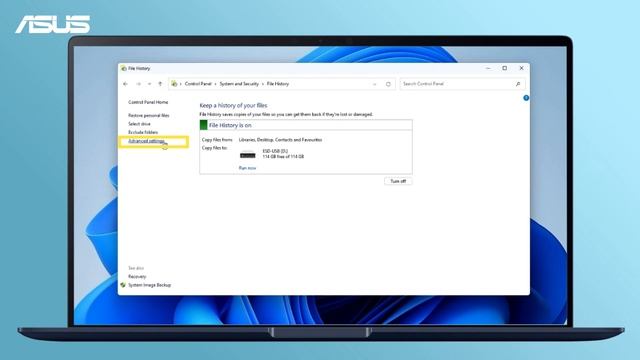Screen dimensions: 640x360
Task: Click the Forward navigation arrow
Action: coord(139,84)
